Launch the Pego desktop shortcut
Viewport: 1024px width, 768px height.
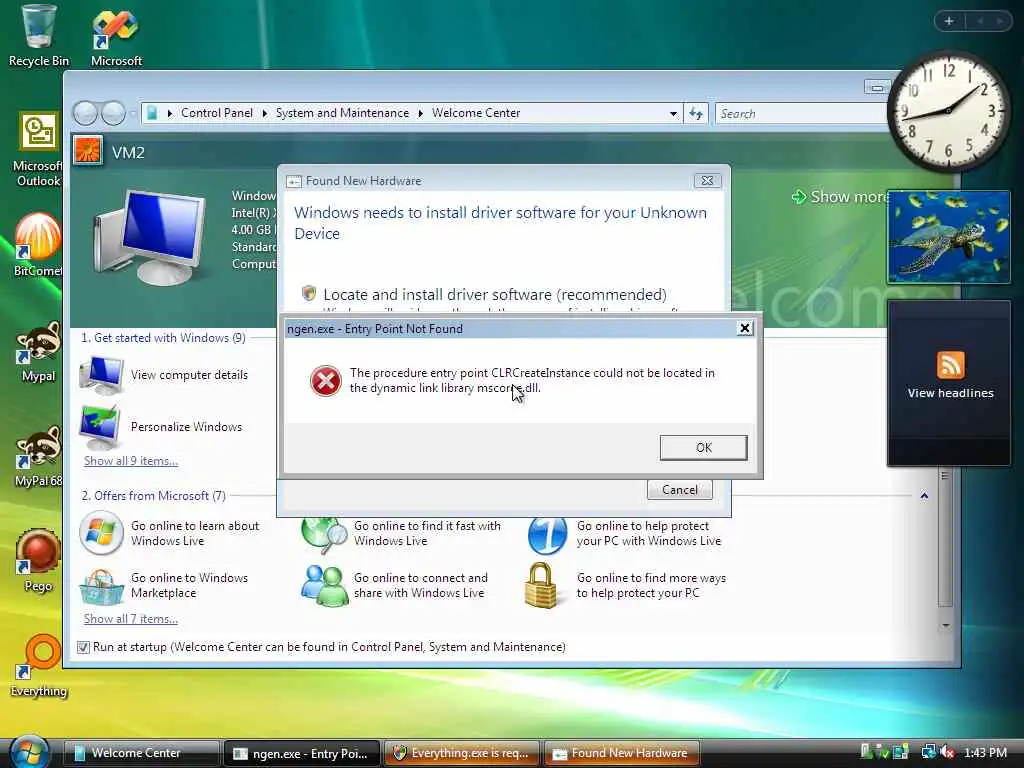click(x=38, y=562)
